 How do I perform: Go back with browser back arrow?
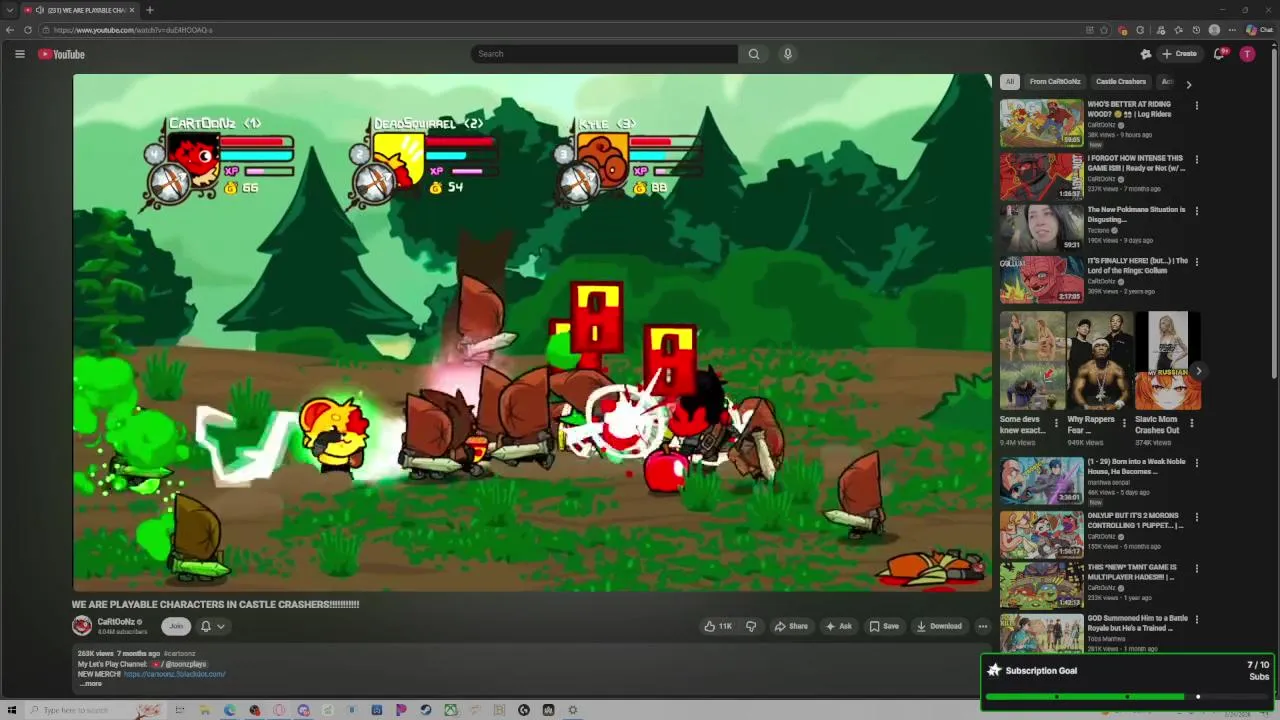(x=10, y=30)
